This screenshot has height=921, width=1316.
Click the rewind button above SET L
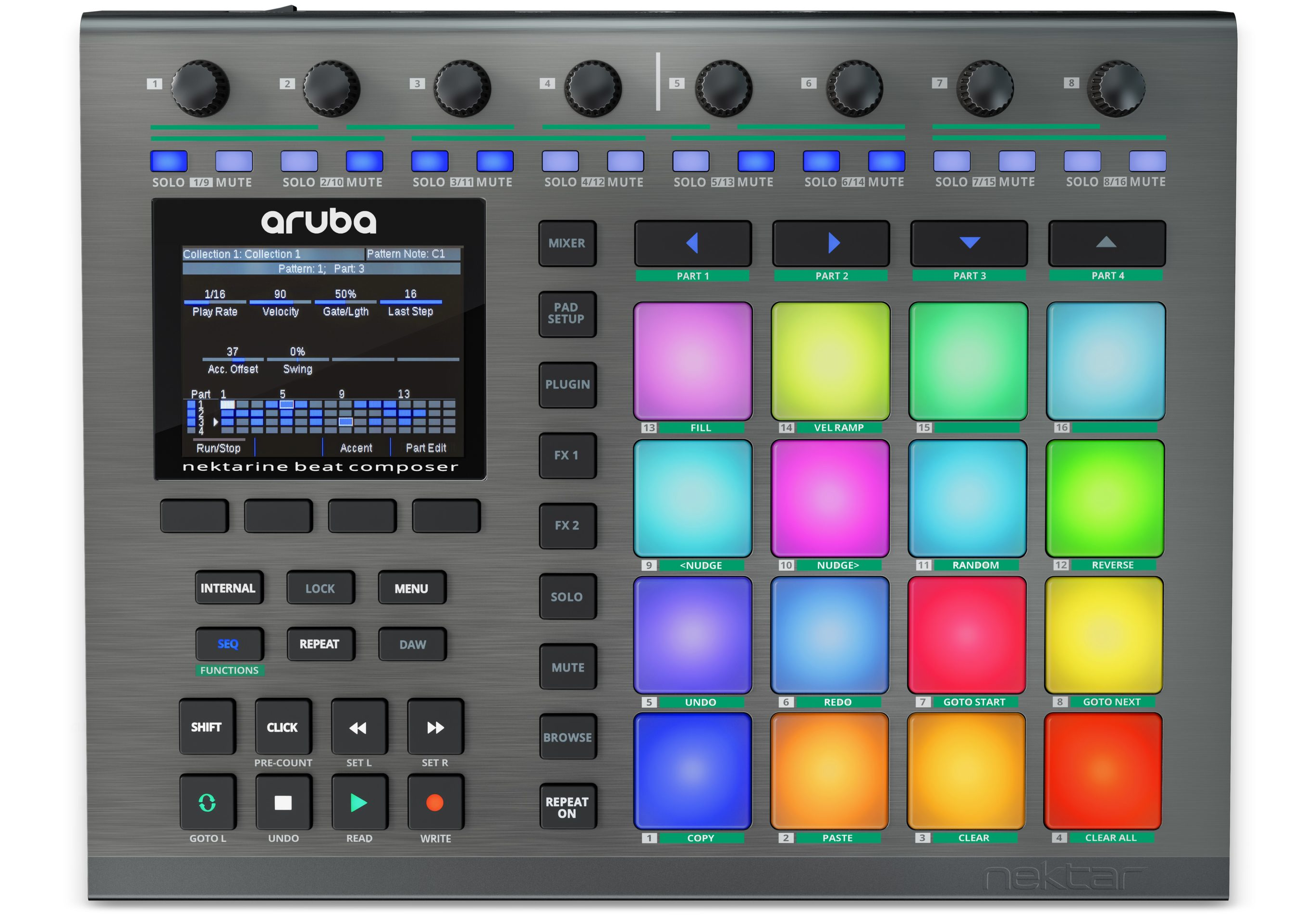[x=359, y=727]
